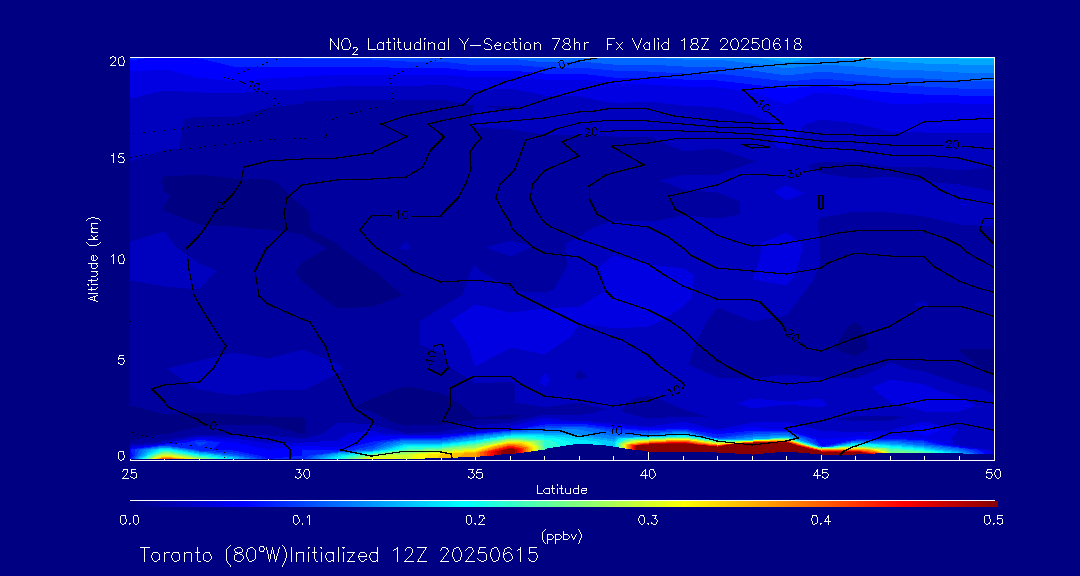The image size is (1080, 576).
Task: Click the 0.3 colorbar tick label
Action: point(648,521)
